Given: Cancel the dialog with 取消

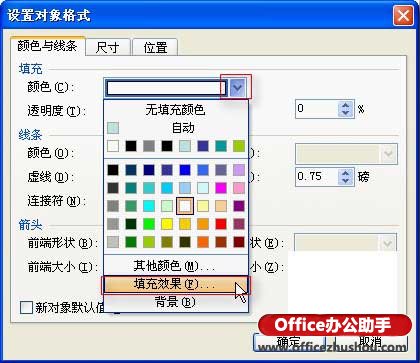Looking at the screenshot, I should click(370, 342).
